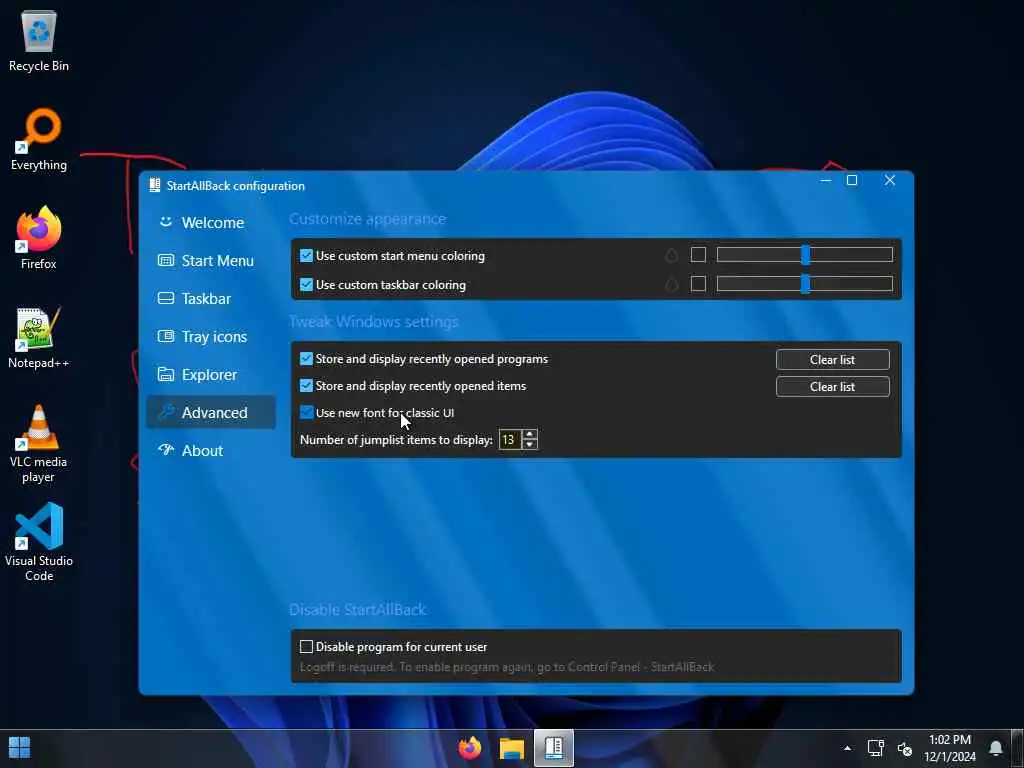Clear list of recently opened items

(x=833, y=387)
